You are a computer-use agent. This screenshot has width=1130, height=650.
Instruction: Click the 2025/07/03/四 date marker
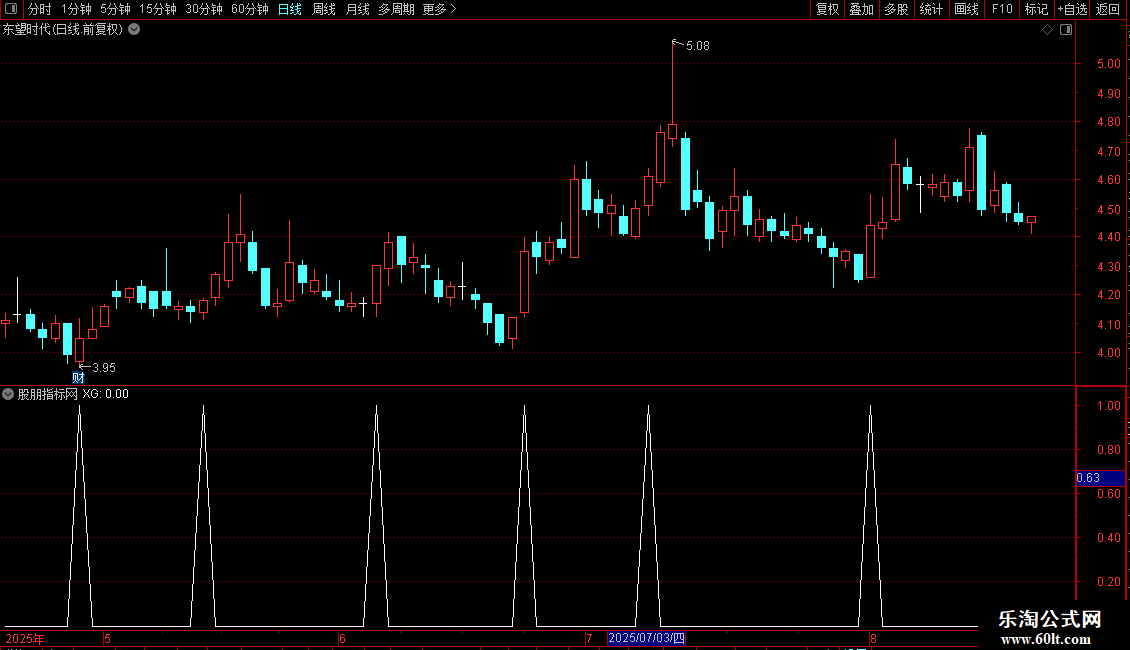tap(646, 638)
